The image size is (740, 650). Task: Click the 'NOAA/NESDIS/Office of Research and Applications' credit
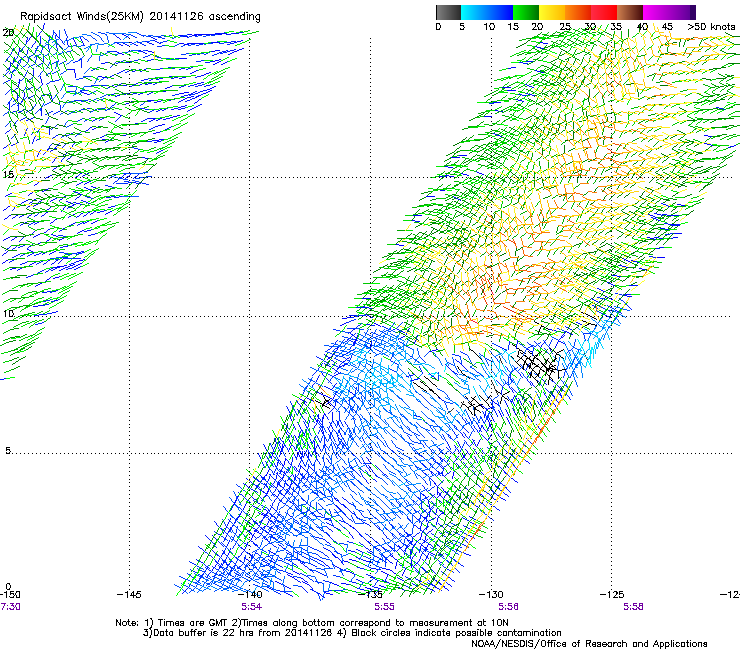[589, 644]
